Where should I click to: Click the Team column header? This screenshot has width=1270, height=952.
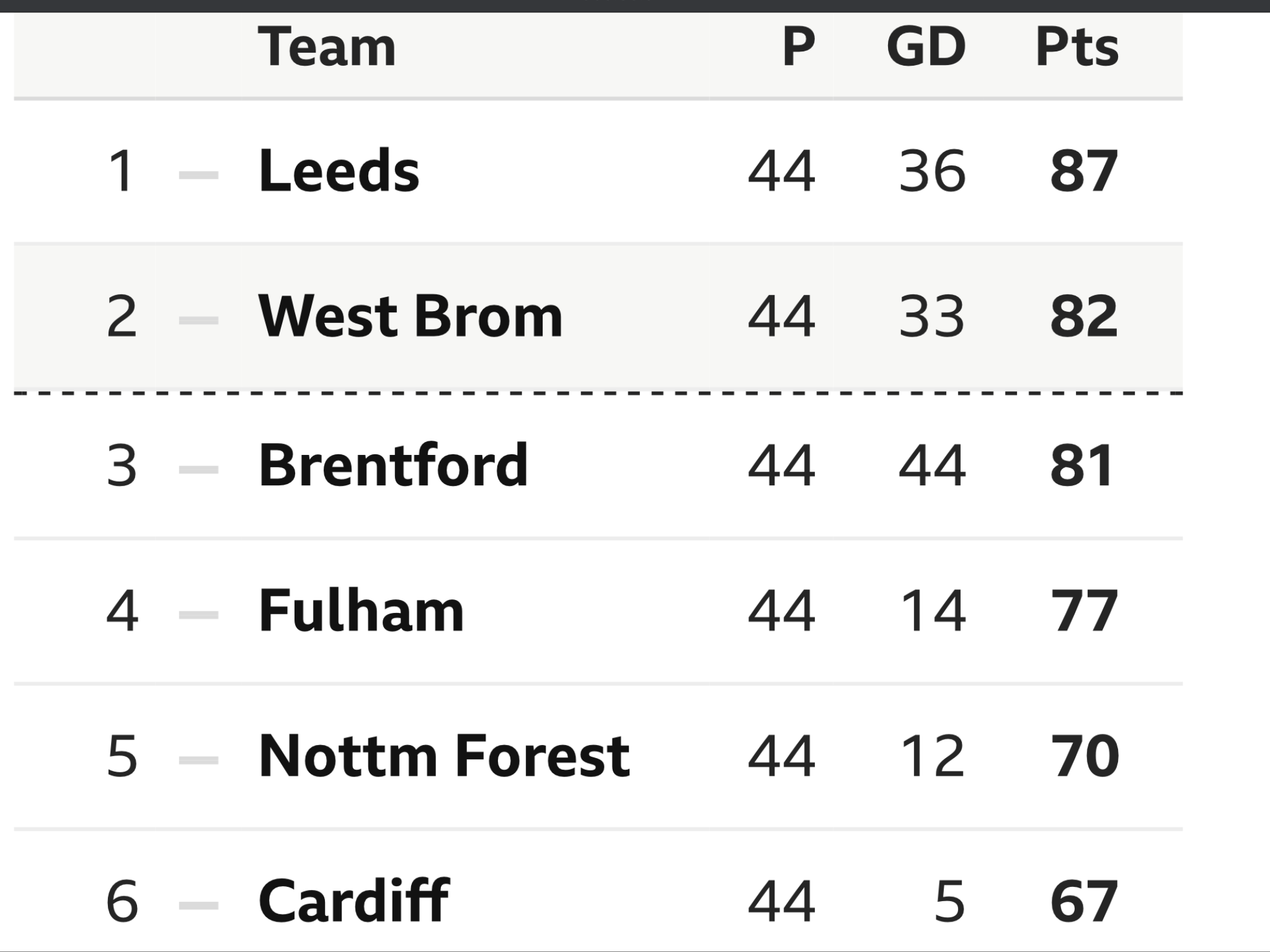coord(327,46)
